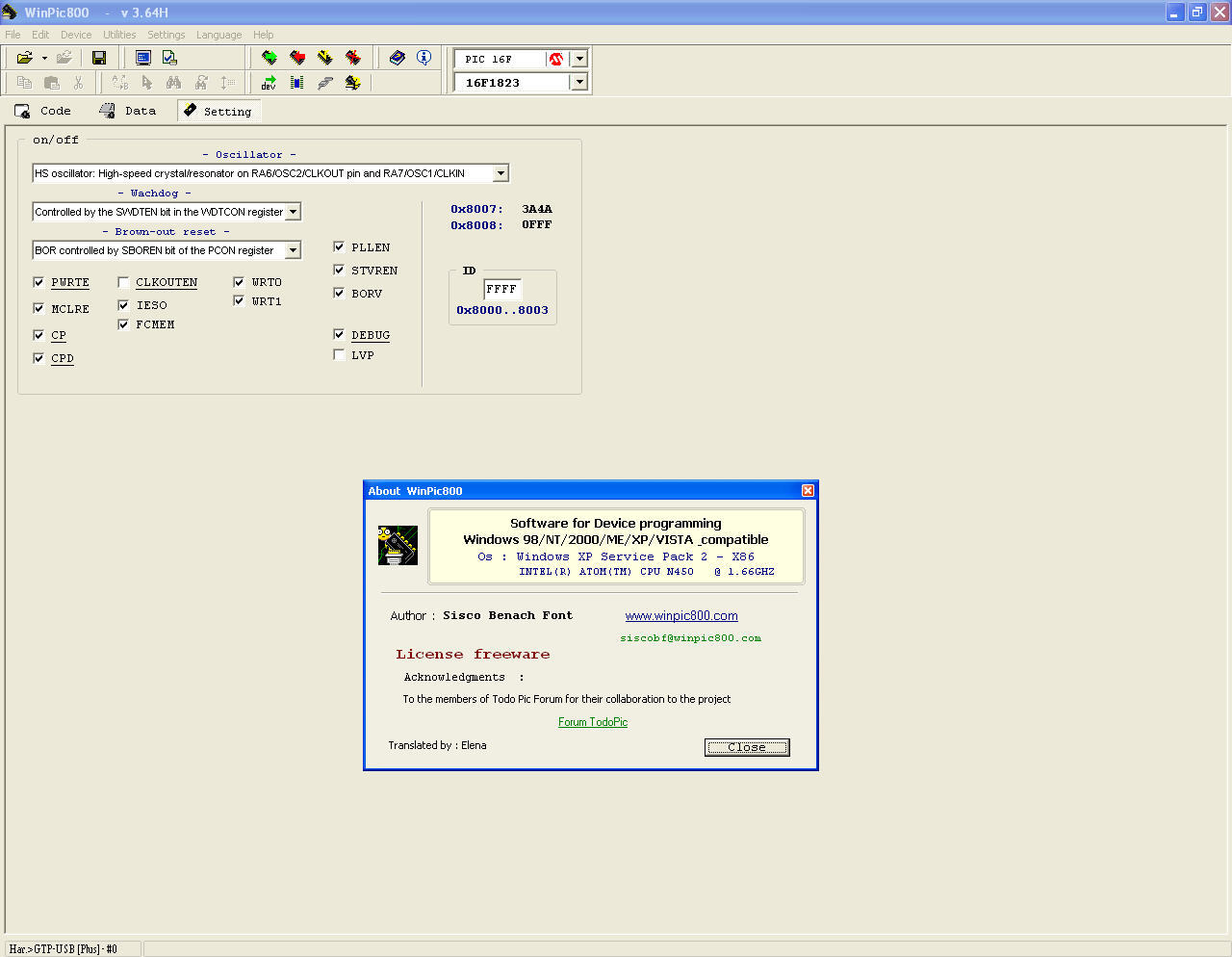Click the copy icon in lower toolbar
Image resolution: width=1232 pixels, height=957 pixels.
pos(25,83)
